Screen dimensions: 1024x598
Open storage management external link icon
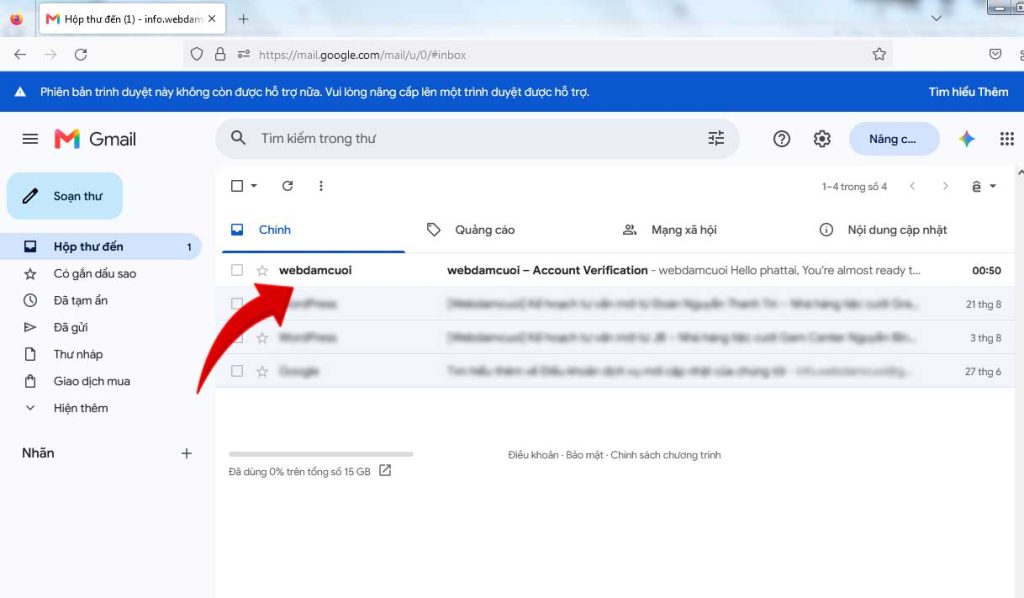pos(385,470)
